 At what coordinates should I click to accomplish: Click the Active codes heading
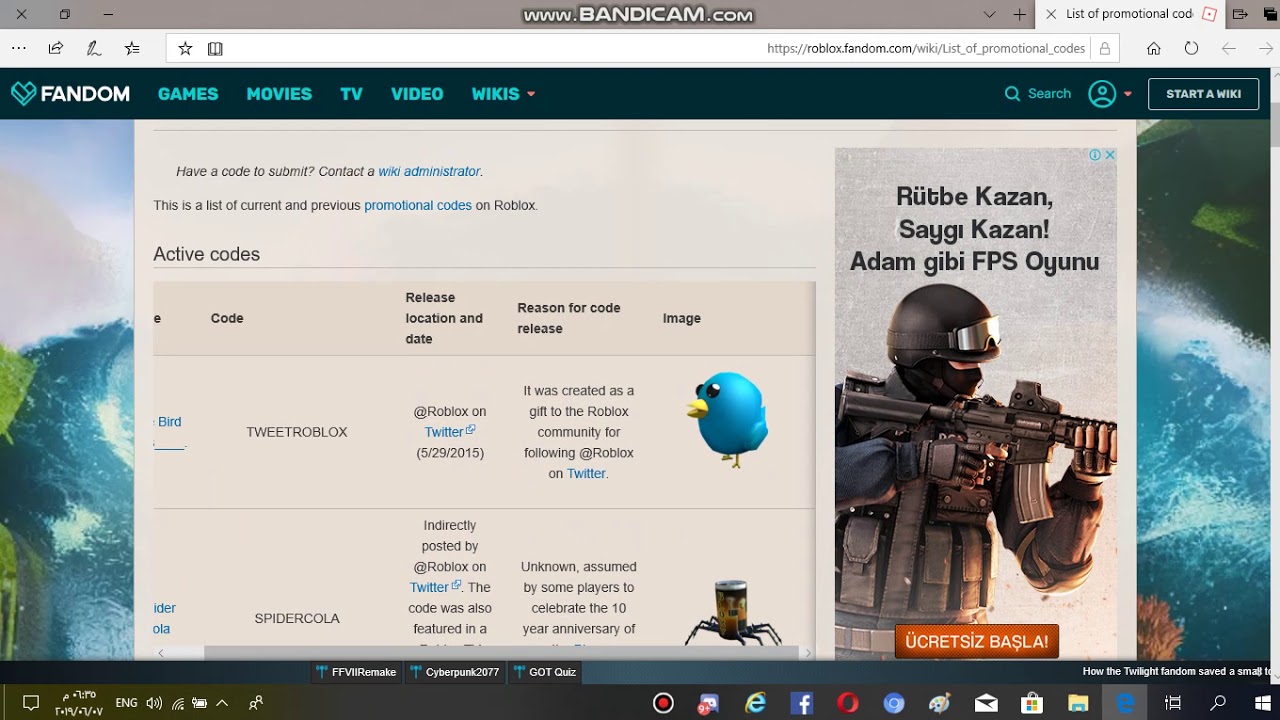point(207,254)
